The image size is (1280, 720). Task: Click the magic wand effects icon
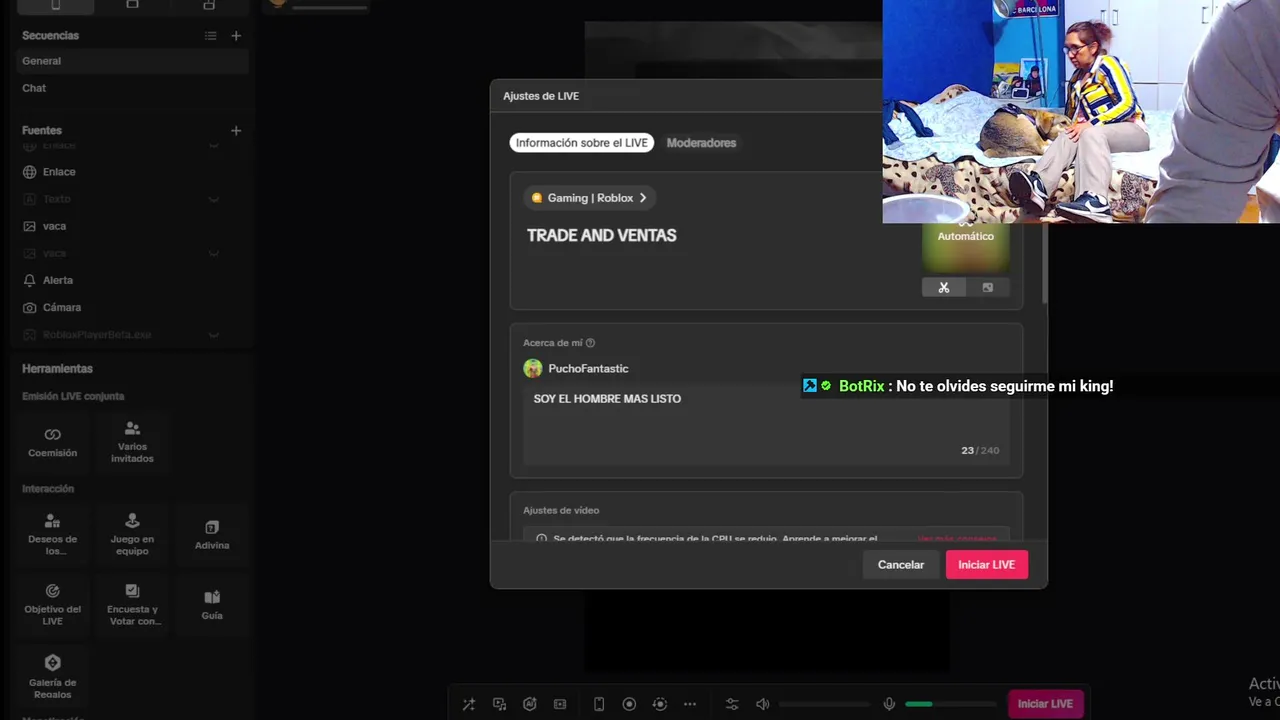pos(468,704)
